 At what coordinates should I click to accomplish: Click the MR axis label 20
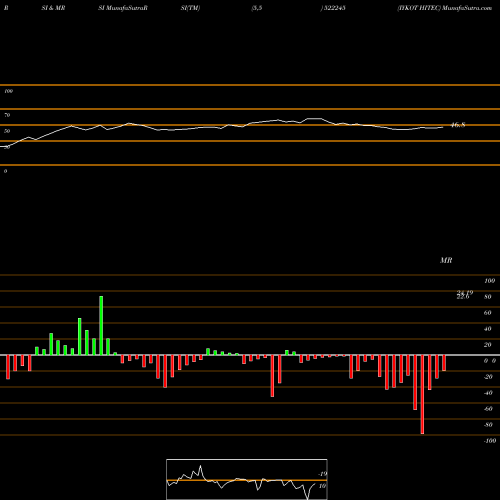488,345
